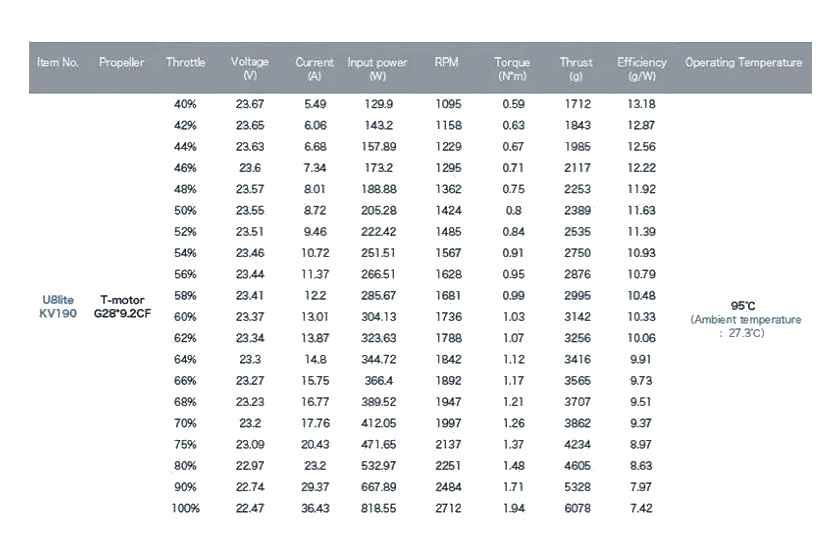This screenshot has height=560, width=840.
Task: Select the 36.43 current value
Action: tap(314, 508)
